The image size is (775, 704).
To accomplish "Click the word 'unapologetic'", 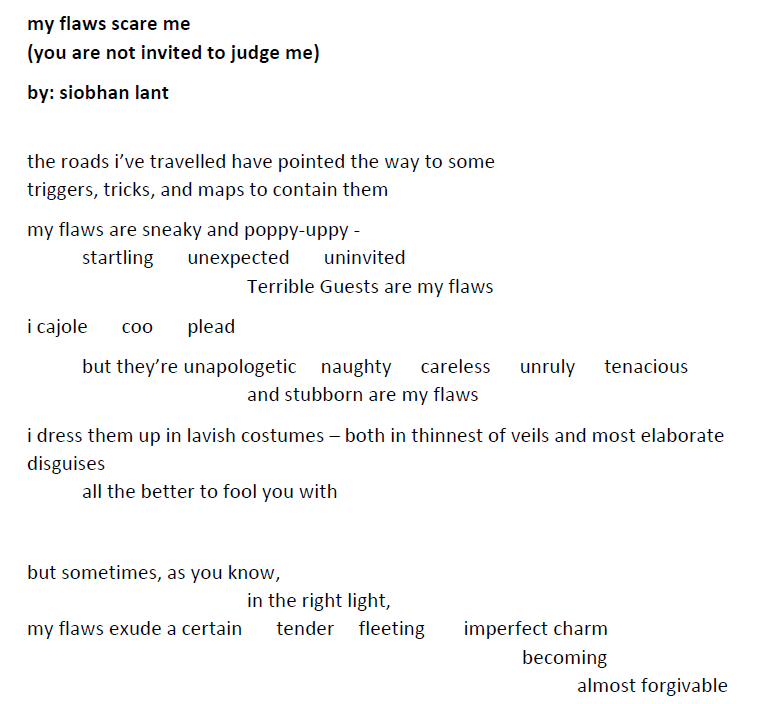I will [x=240, y=367].
